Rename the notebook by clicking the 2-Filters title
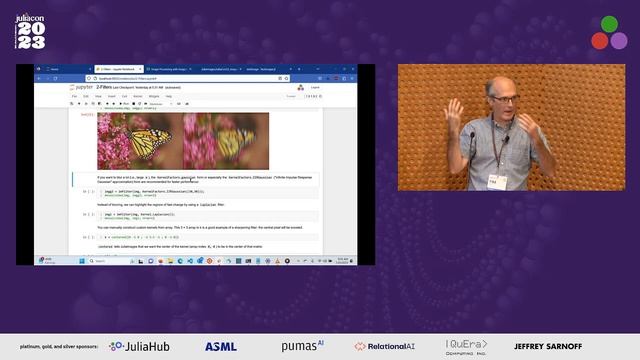The height and width of the screenshot is (360, 640). pyautogui.click(x=104, y=87)
